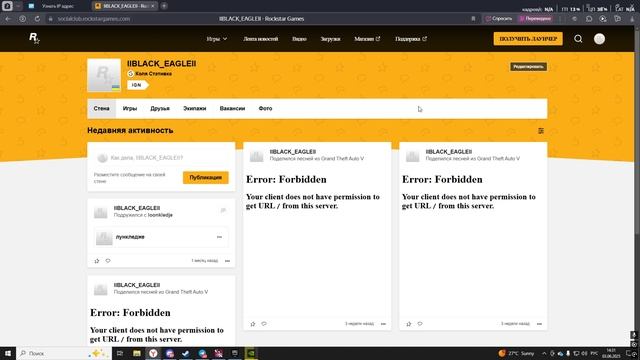Click IIBLACK_EAGLEII name on middle post
The height and width of the screenshot is (360, 640).
(x=293, y=152)
